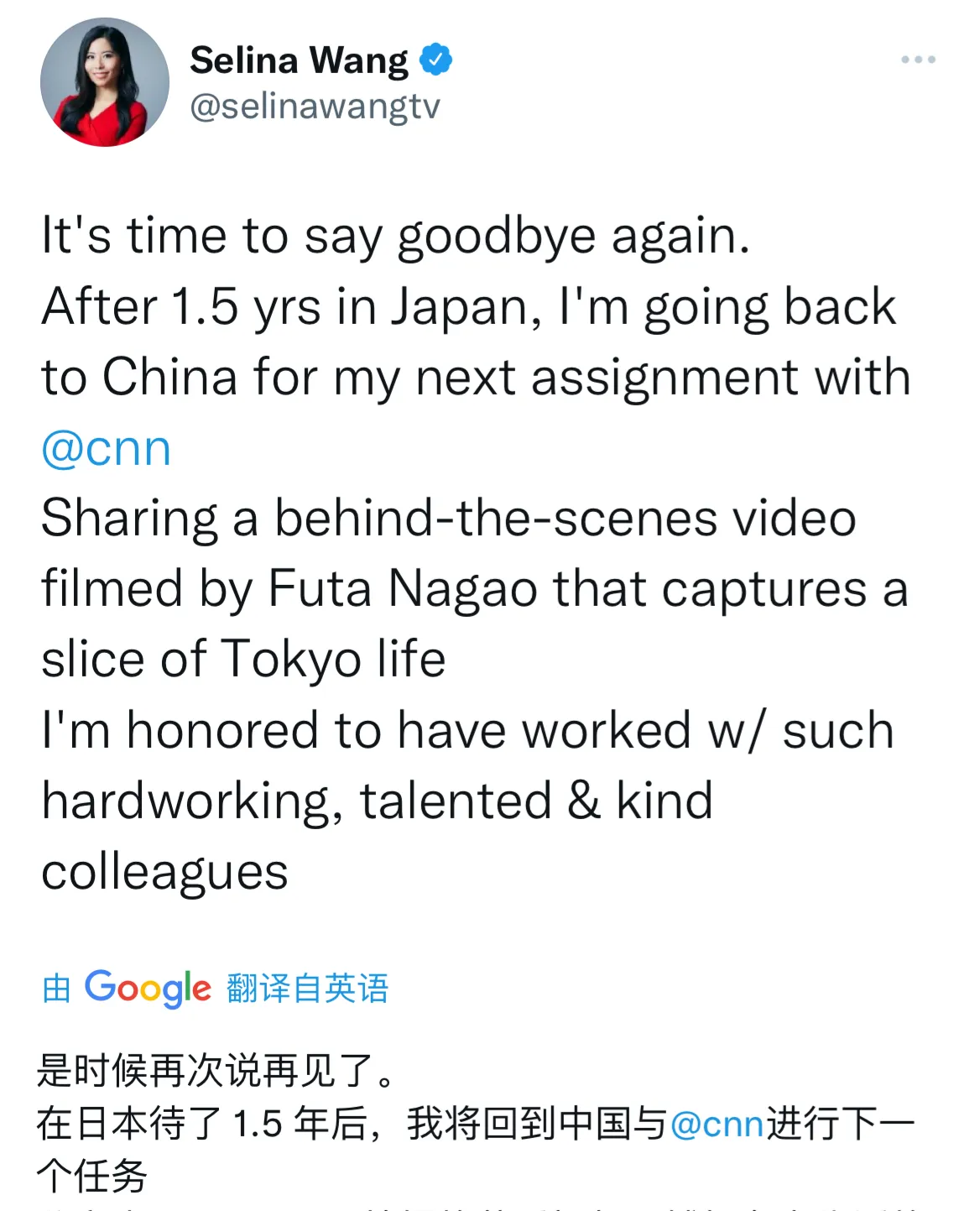Click the "Sharing a behind-the-scenes video" line
This screenshot has height=1211, width=980.
pos(448,518)
